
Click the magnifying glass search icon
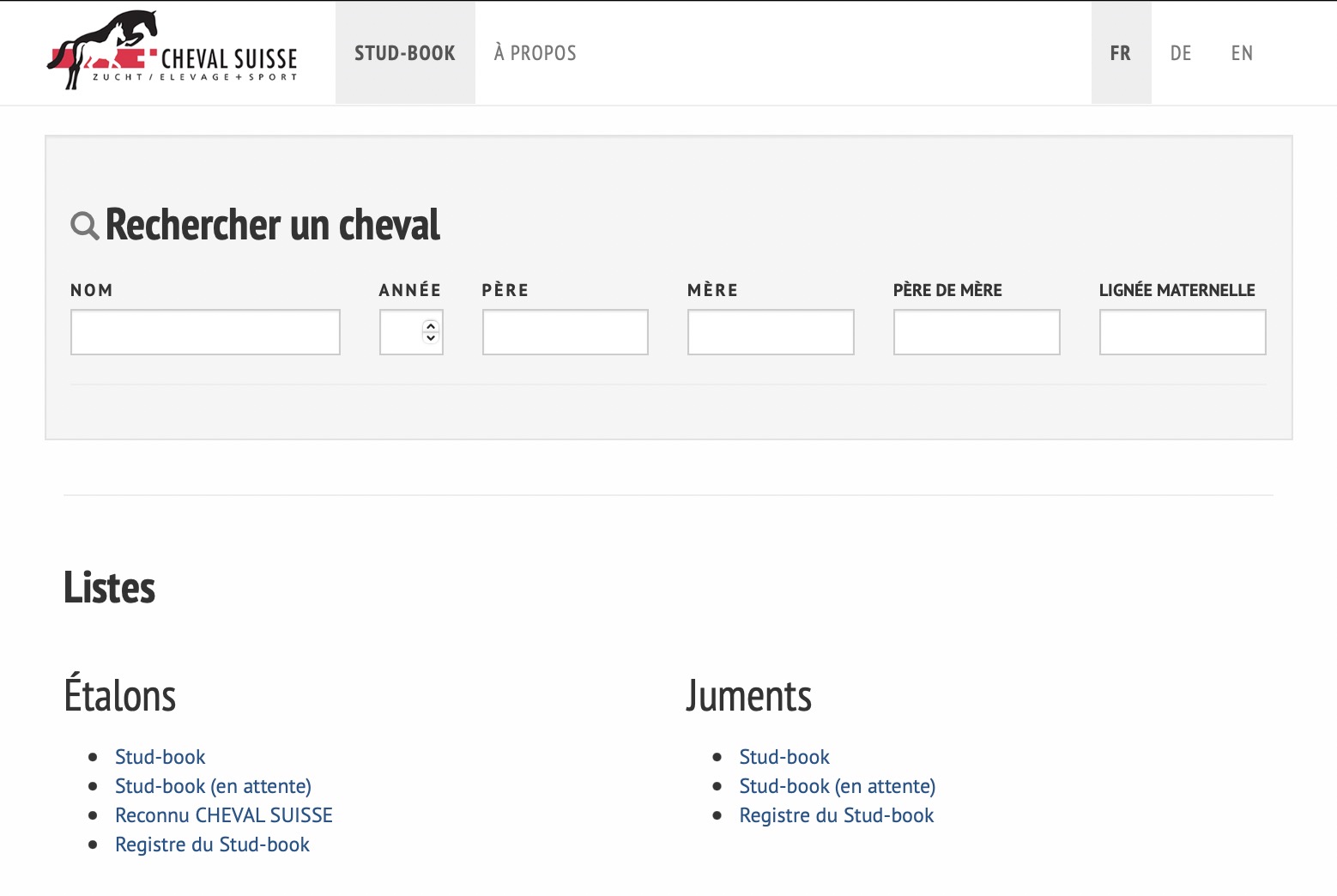click(84, 226)
